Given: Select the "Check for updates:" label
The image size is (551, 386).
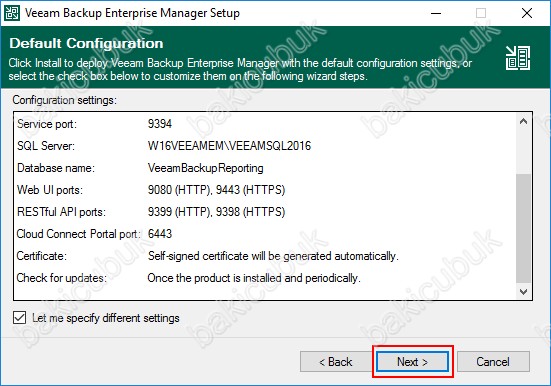Looking at the screenshot, I should pos(61,278).
